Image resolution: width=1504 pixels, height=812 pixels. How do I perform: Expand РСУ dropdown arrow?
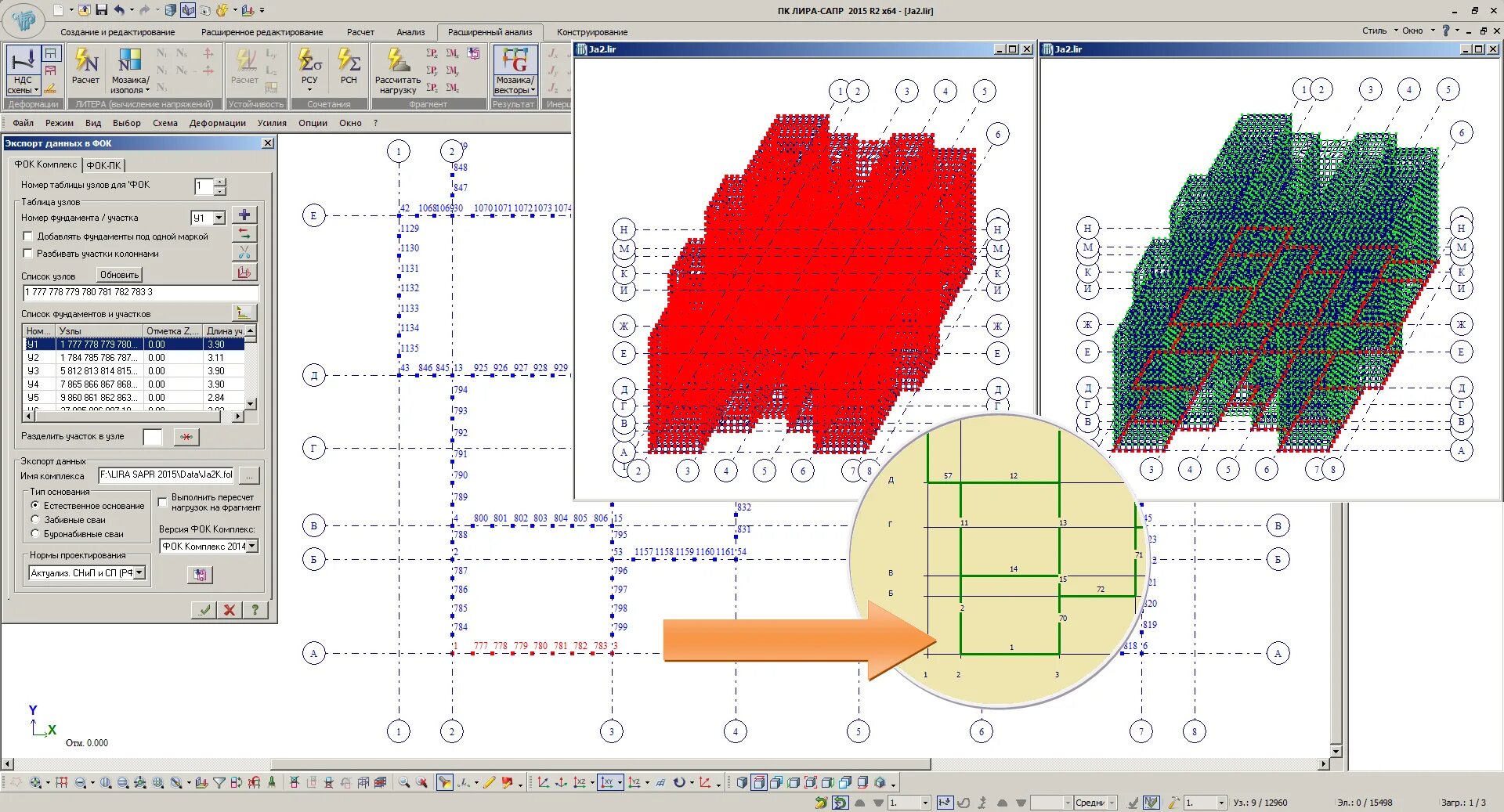pos(309,90)
